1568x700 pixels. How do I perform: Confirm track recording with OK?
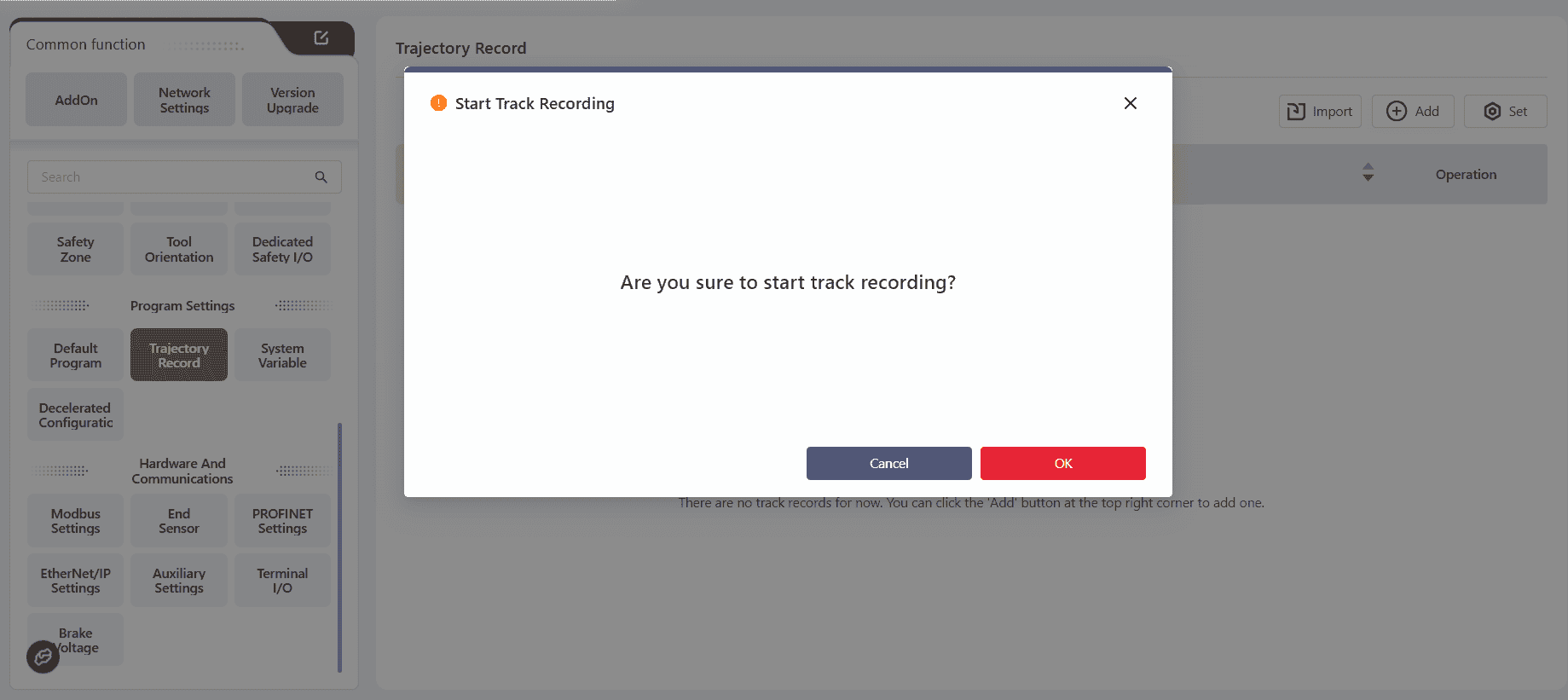[1062, 463]
